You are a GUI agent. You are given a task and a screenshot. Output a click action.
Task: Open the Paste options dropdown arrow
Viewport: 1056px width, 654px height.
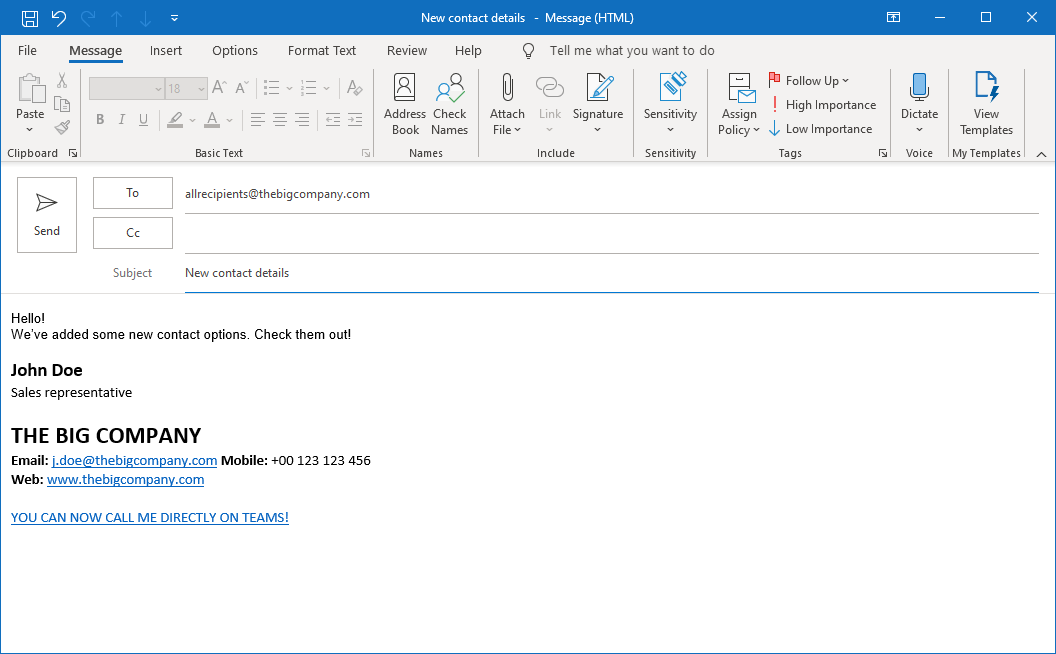tap(30, 129)
